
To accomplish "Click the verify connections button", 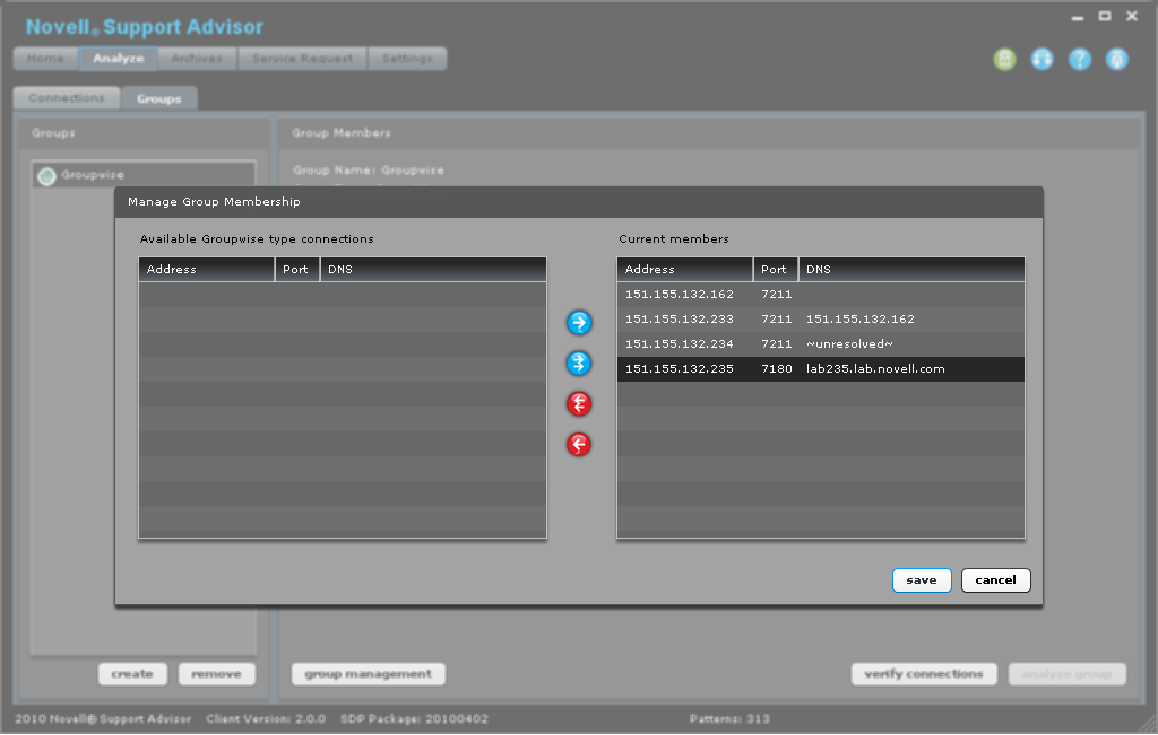I will 924,674.
